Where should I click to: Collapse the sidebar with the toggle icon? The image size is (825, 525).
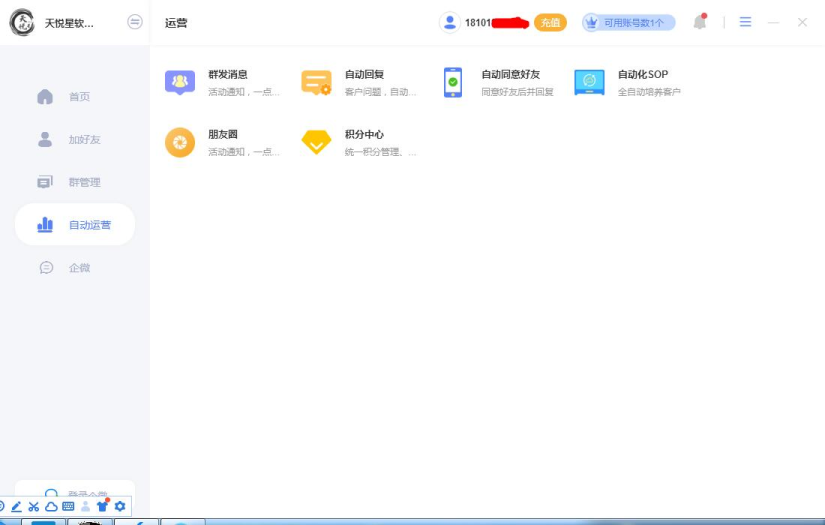[x=135, y=22]
